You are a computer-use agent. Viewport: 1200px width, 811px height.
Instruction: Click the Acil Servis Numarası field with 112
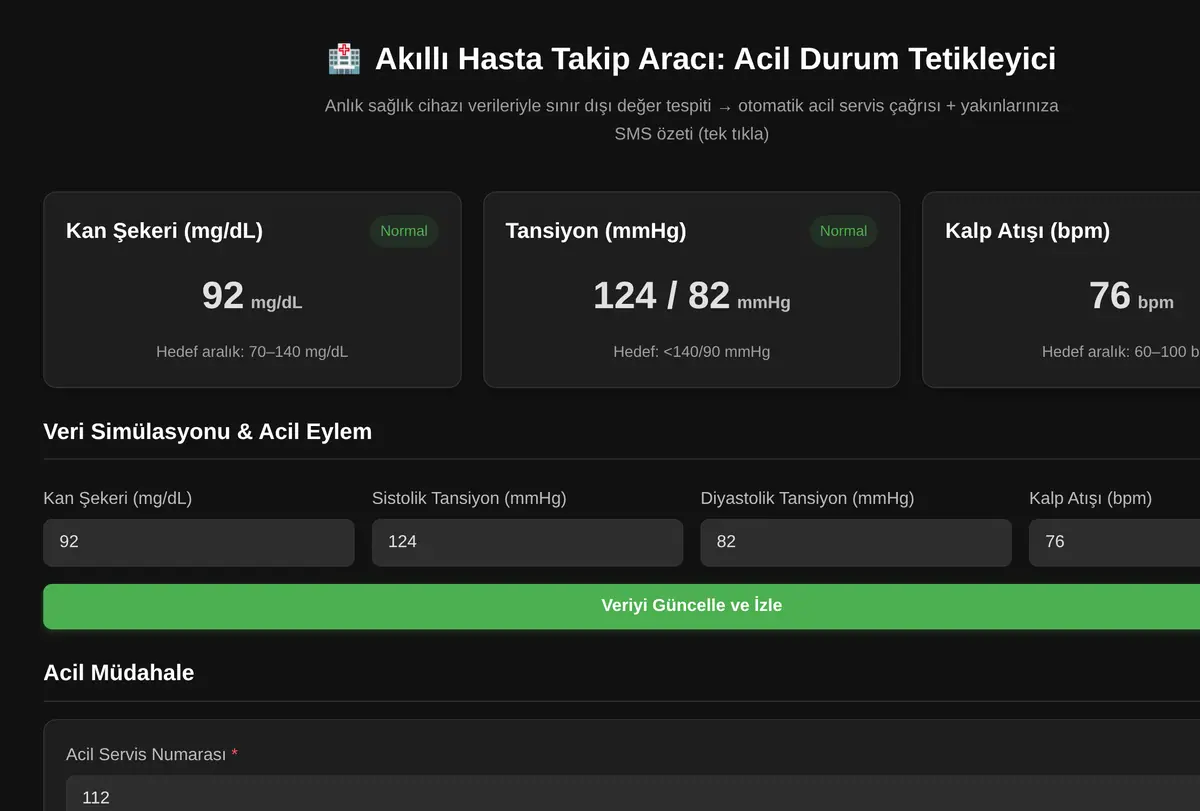[x=633, y=795]
